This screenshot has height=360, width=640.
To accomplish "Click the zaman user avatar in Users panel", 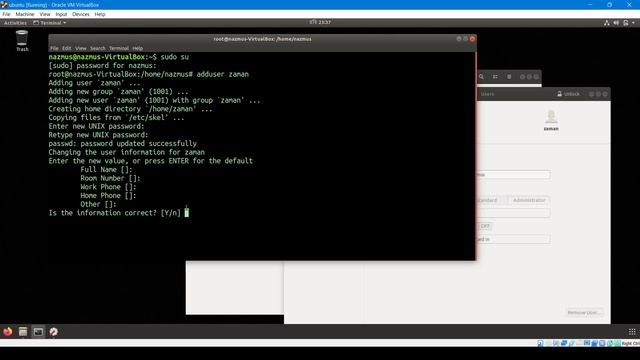I will [551, 116].
